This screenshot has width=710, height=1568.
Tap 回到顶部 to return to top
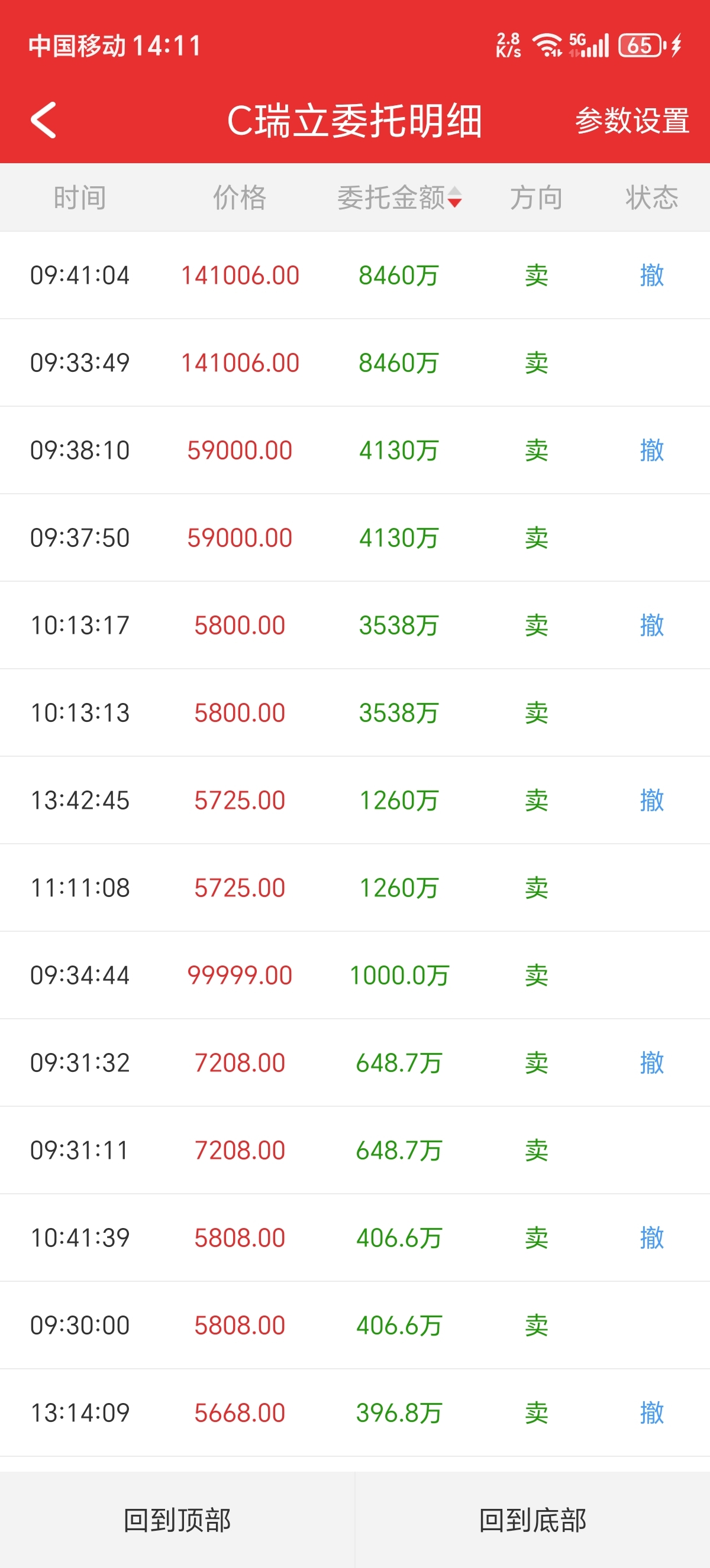point(177,1520)
